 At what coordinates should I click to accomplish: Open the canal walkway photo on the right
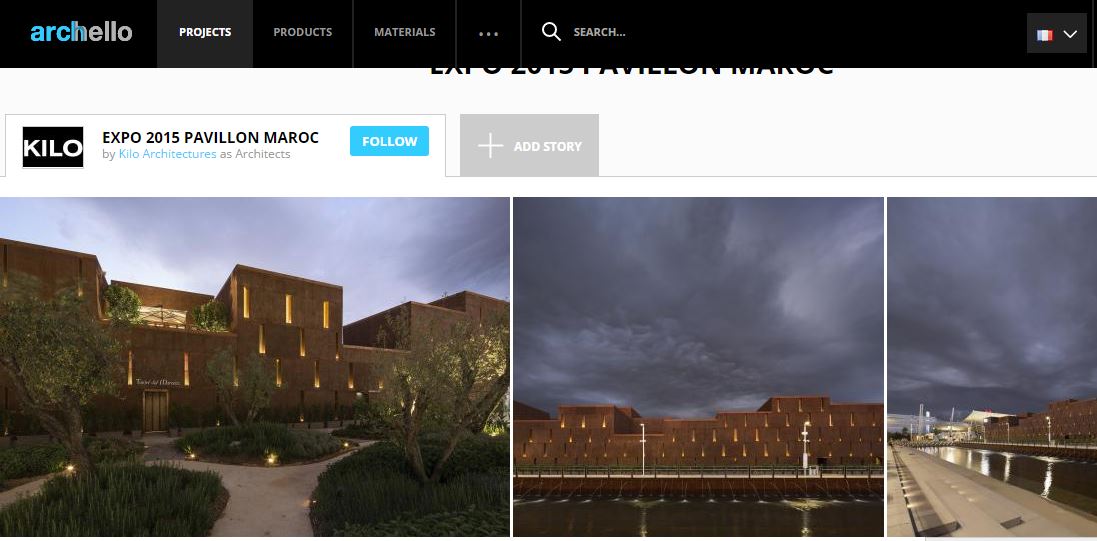[x=992, y=367]
